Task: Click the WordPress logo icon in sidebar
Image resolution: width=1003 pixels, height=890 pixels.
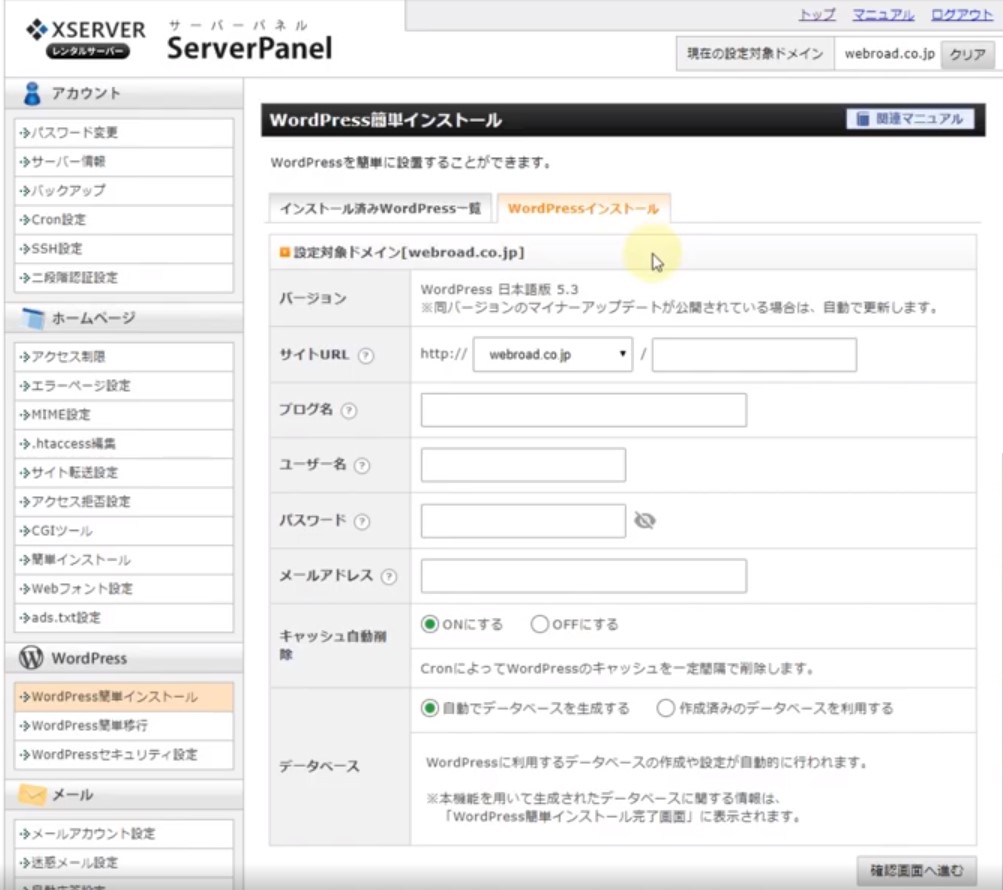Action: pyautogui.click(x=31, y=658)
